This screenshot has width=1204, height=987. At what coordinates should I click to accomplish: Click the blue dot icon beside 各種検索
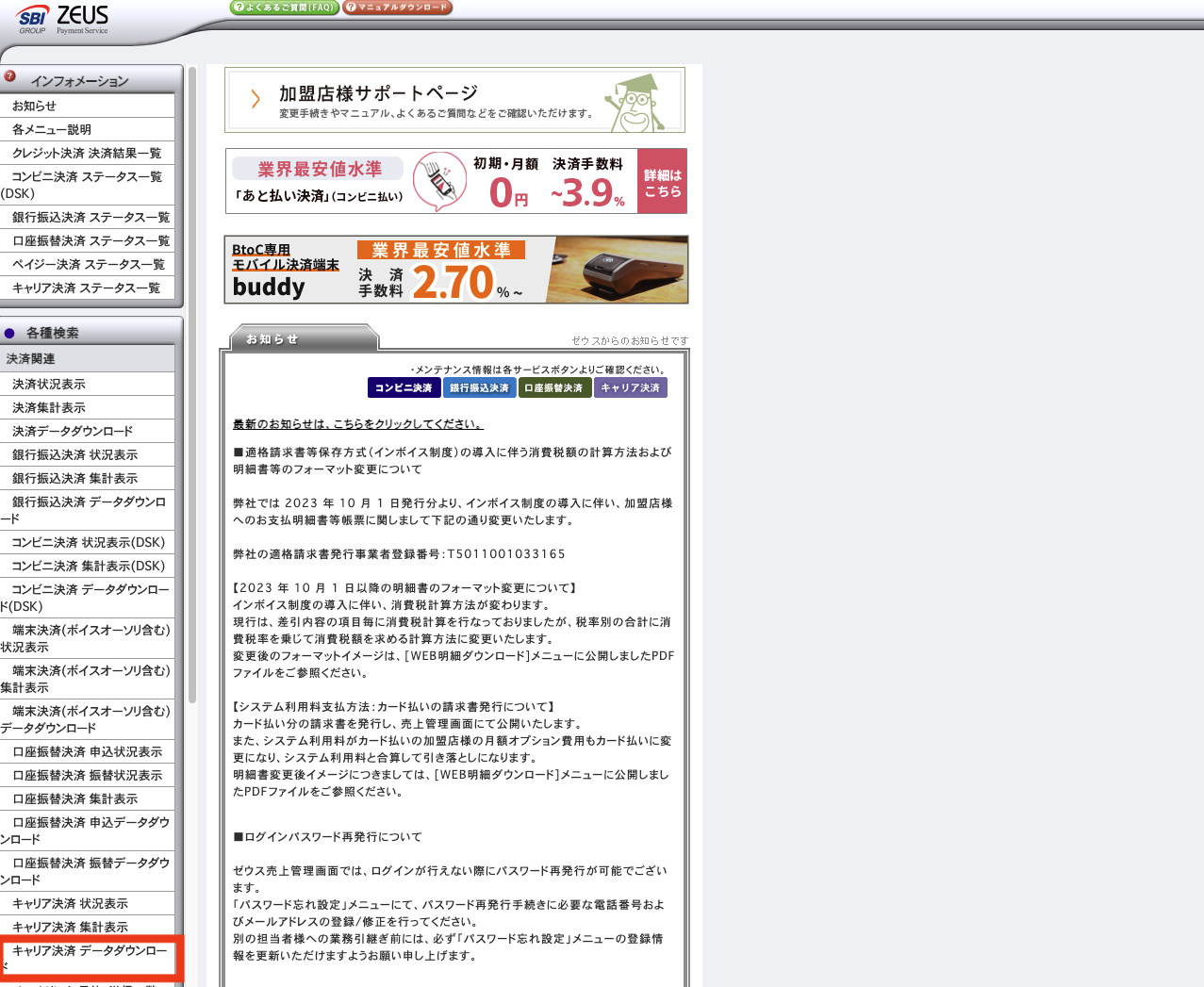[9, 333]
